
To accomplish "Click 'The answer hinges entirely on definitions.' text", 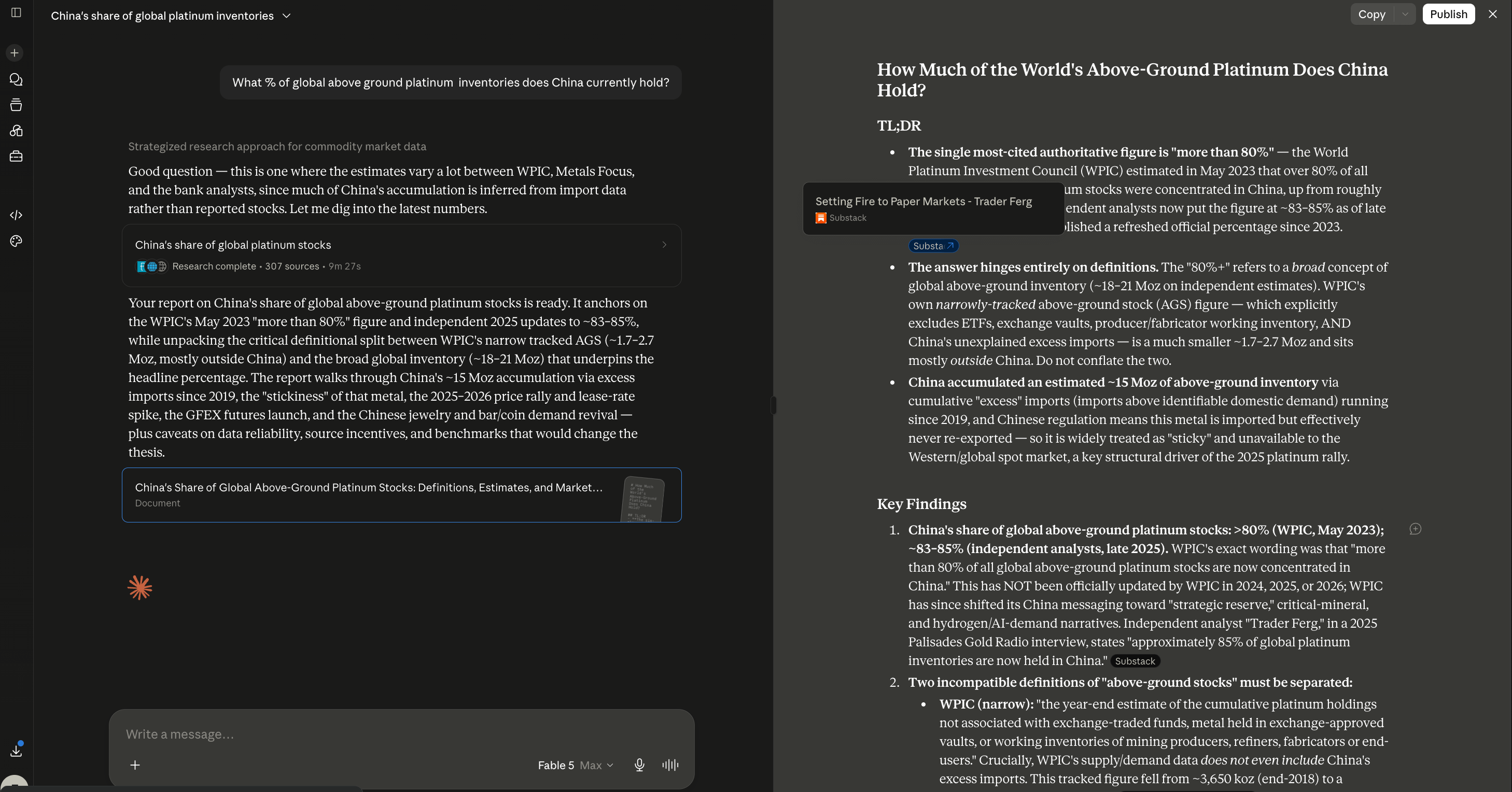I will point(1033,267).
